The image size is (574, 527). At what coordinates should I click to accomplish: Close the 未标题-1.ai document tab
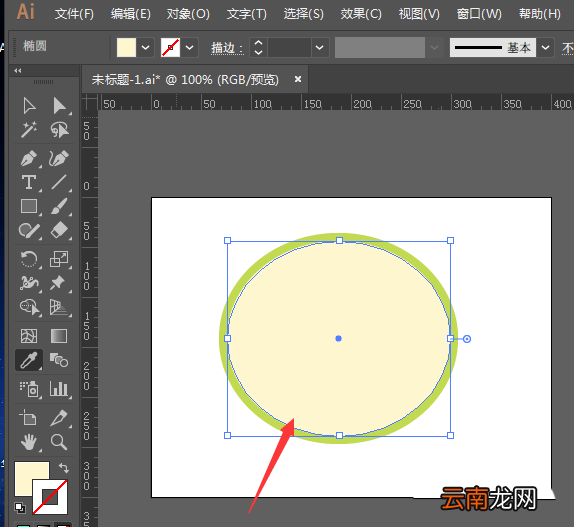[298, 79]
